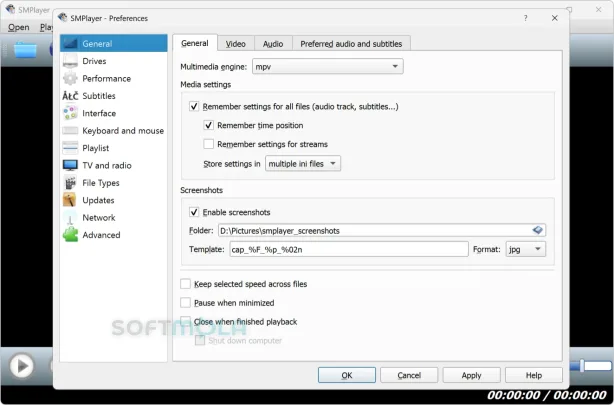The image size is (614, 405).
Task: Select Keyboard and mouse label in sidebar
Action: click(x=123, y=131)
